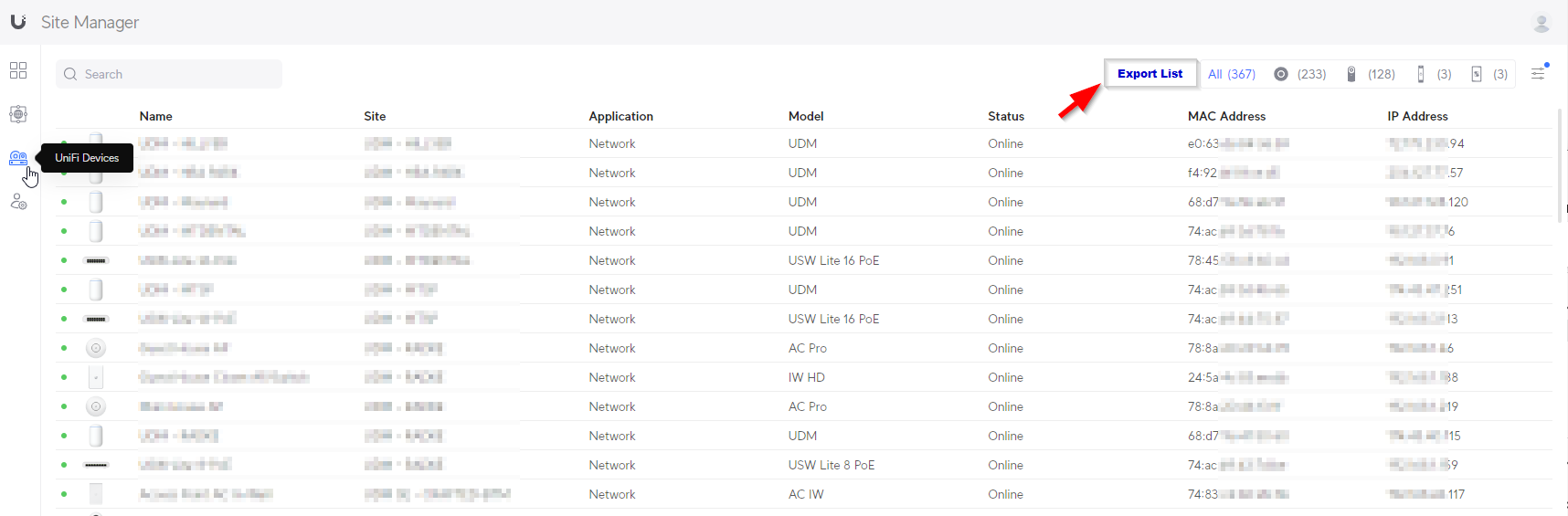1568x516 pixels.
Task: Select the IW HD device row
Action: 806,377
